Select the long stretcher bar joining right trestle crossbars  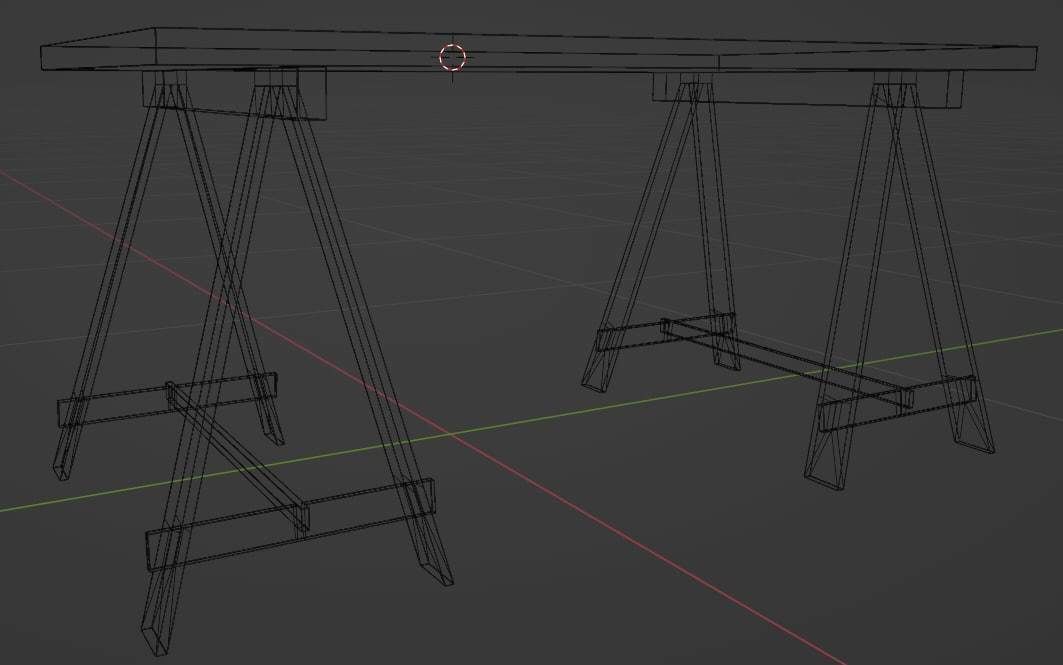click(x=787, y=363)
